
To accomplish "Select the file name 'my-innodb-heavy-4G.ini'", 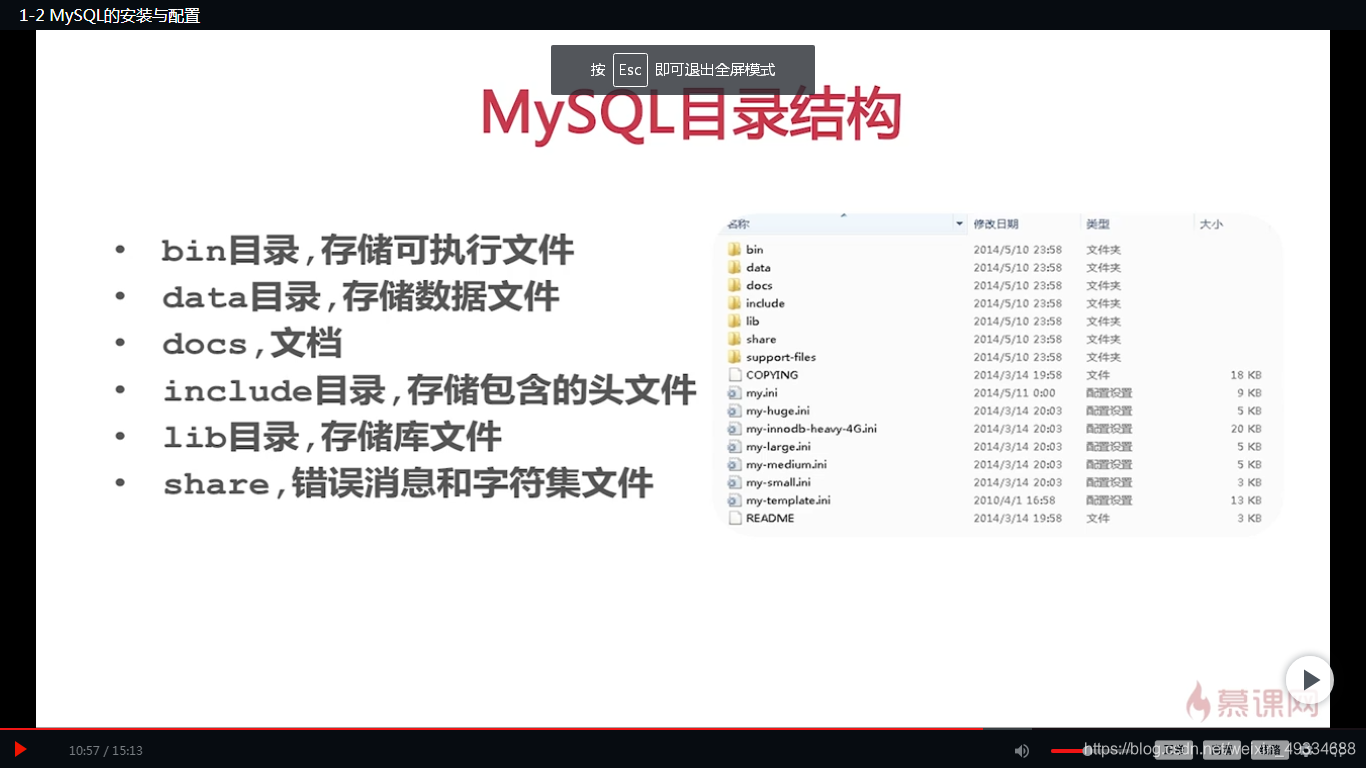I will (811, 429).
